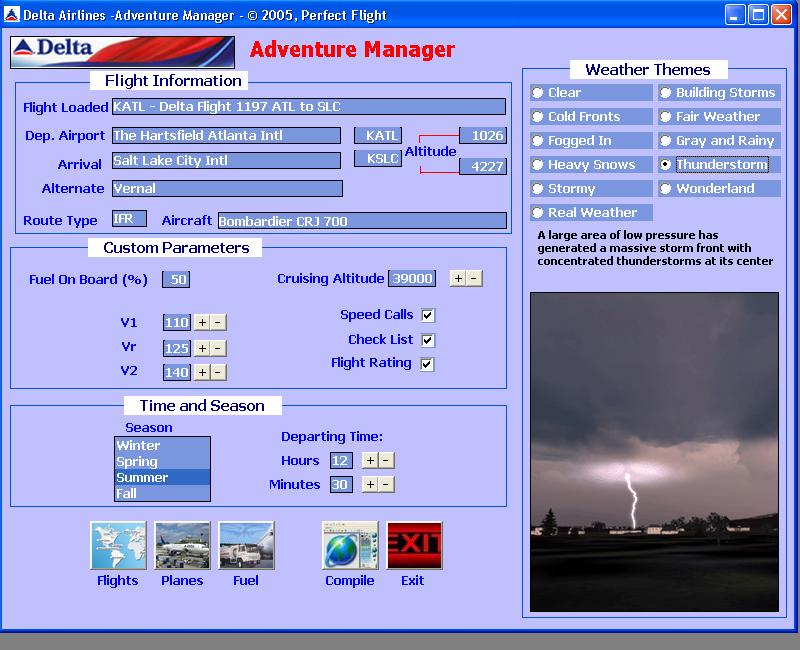Click the departing Hours value field

point(341,460)
